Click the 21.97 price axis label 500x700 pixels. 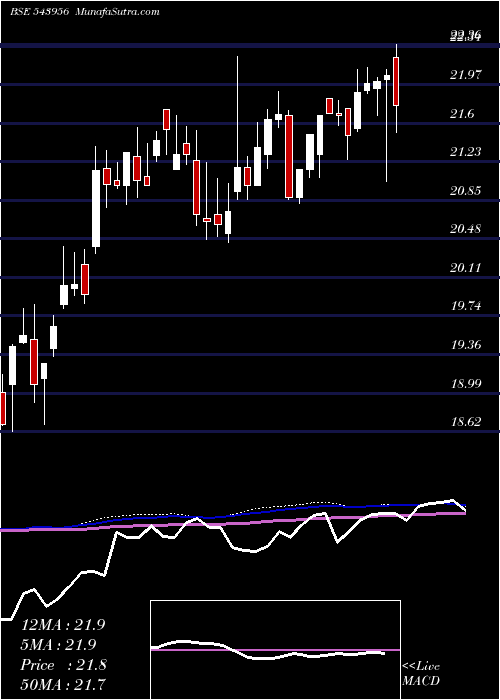click(466, 75)
